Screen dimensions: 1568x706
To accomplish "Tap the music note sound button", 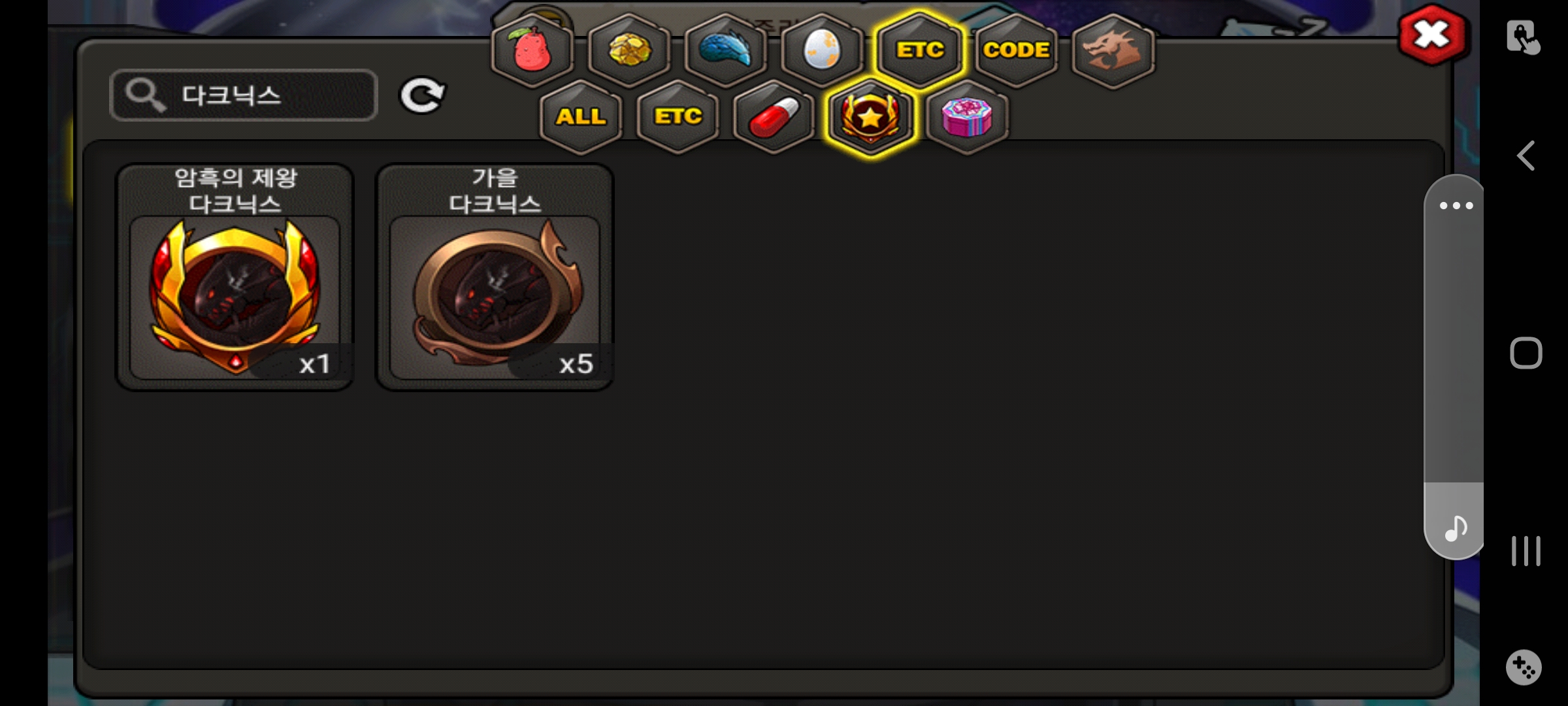I will tap(1455, 527).
